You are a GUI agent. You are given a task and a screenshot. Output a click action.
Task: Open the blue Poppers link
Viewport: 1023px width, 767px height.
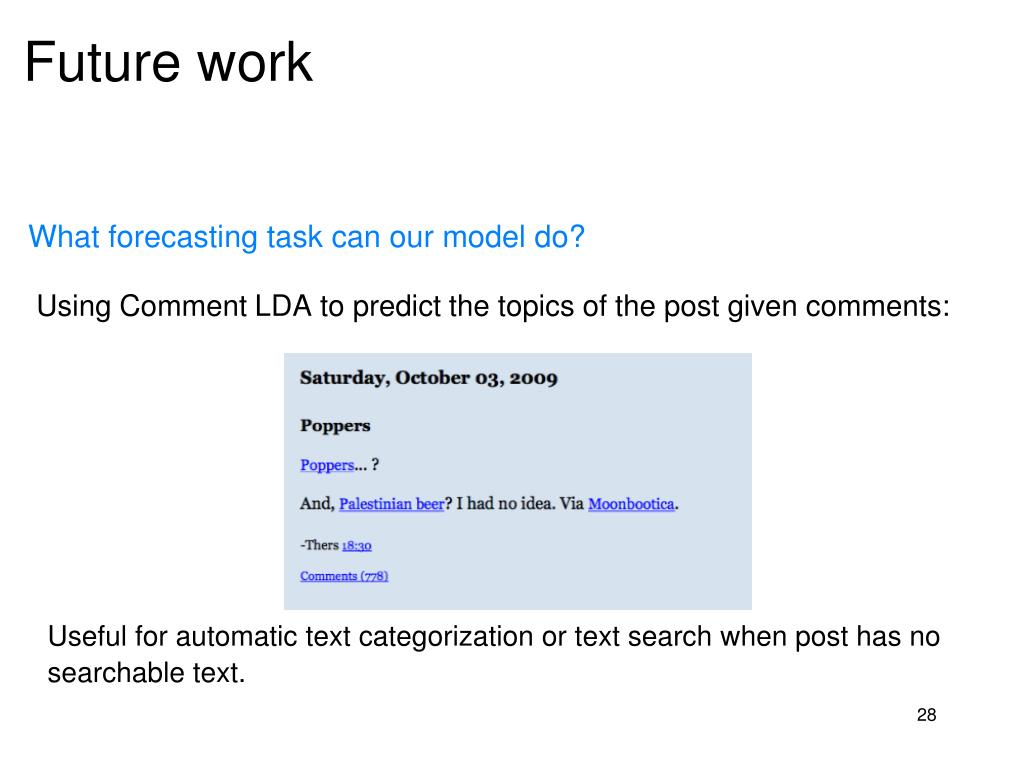coord(327,465)
